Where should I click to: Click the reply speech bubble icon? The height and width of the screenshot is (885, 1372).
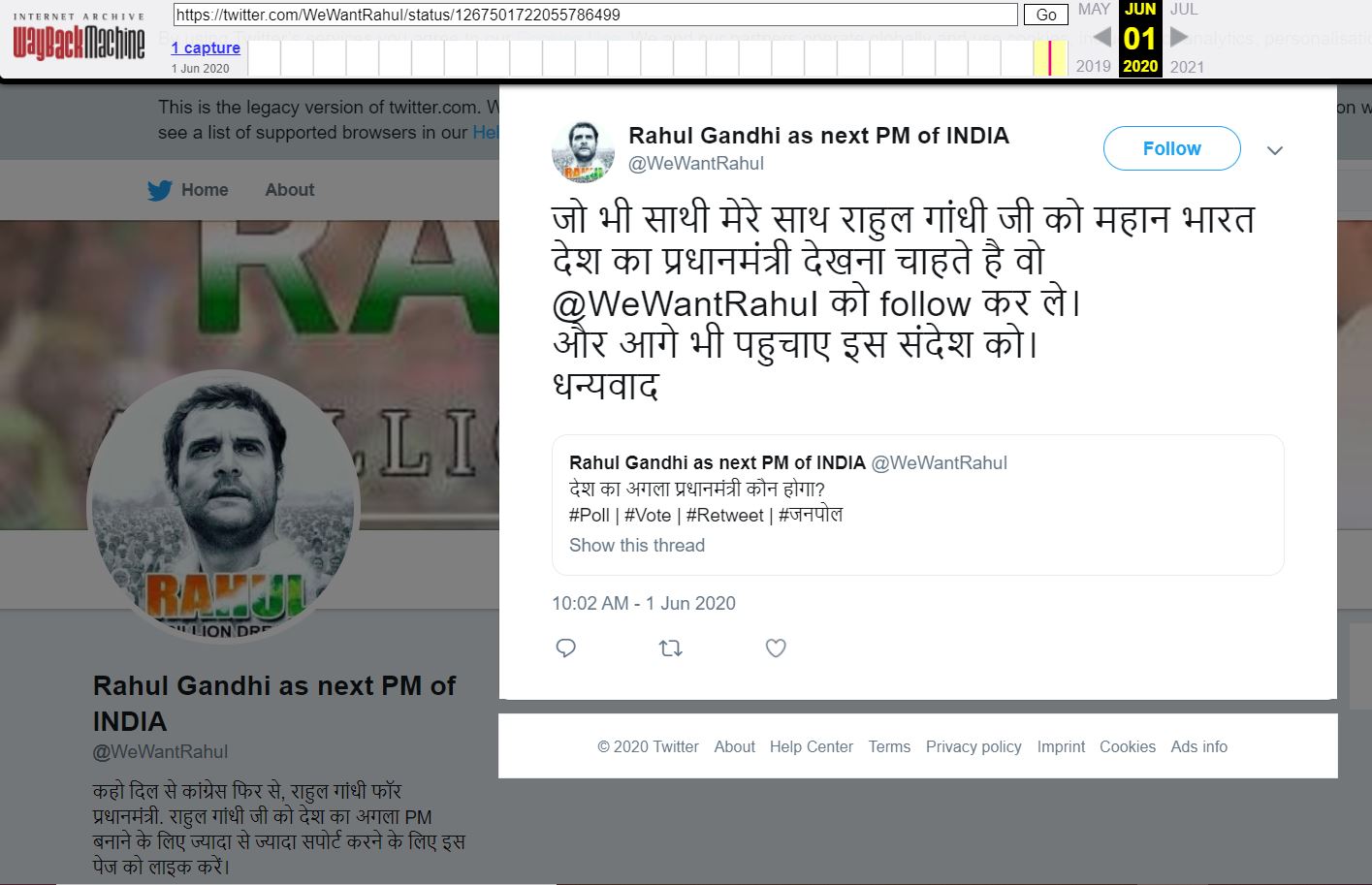pos(566,648)
